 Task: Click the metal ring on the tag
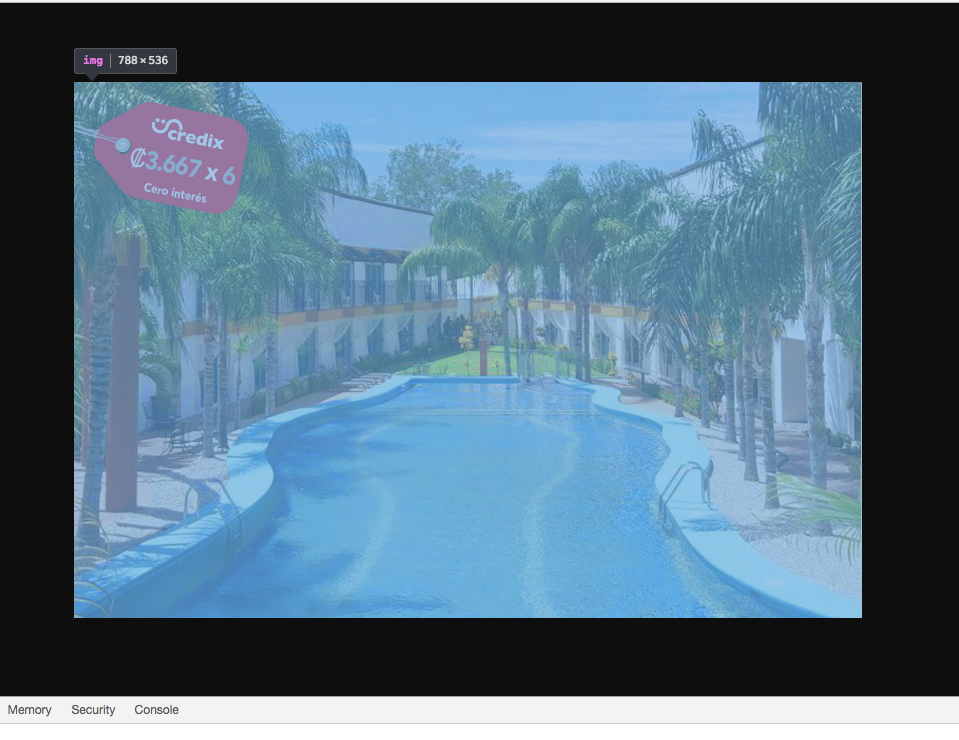[122, 145]
